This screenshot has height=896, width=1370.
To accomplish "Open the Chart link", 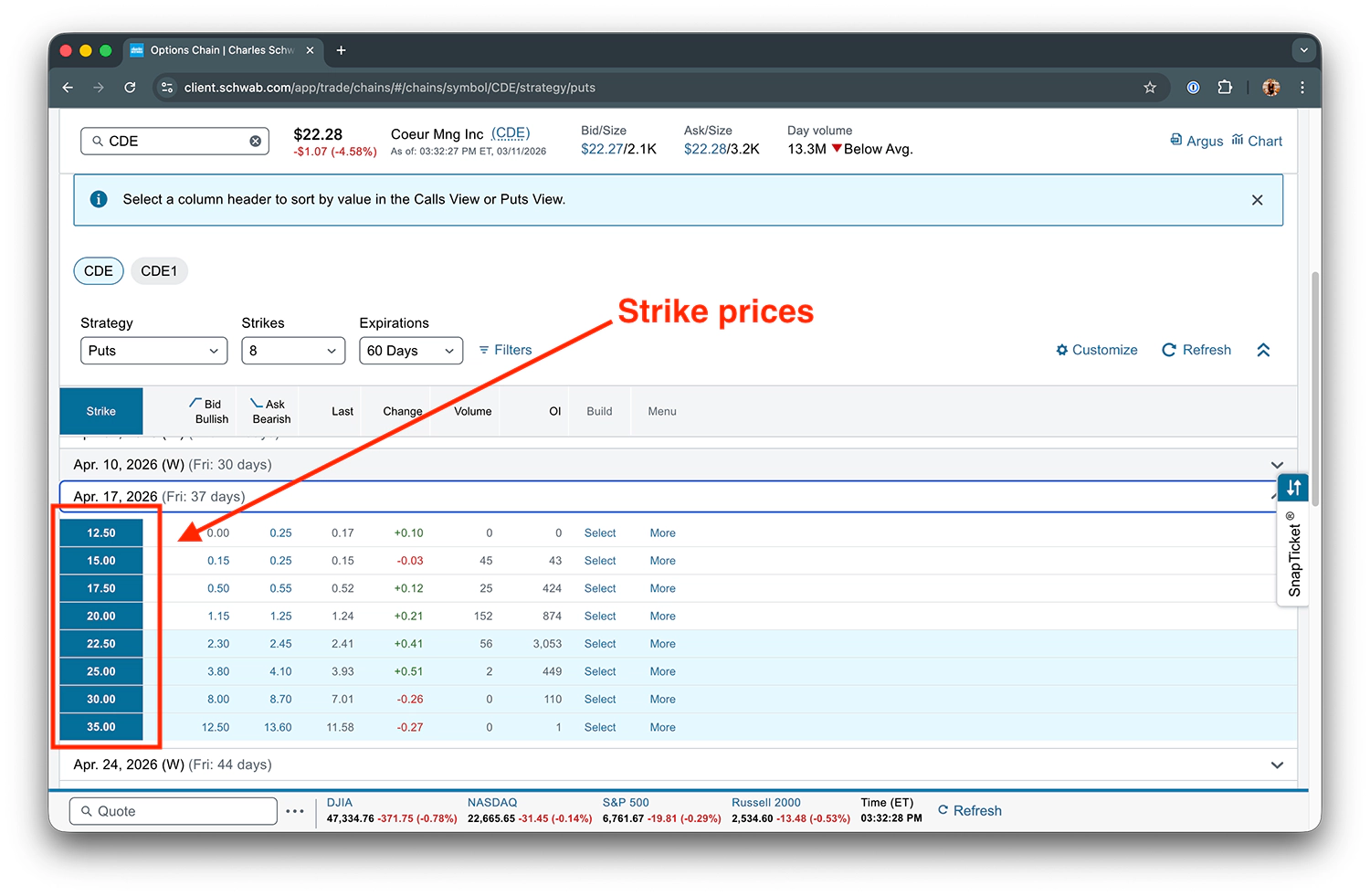I will coord(1257,141).
